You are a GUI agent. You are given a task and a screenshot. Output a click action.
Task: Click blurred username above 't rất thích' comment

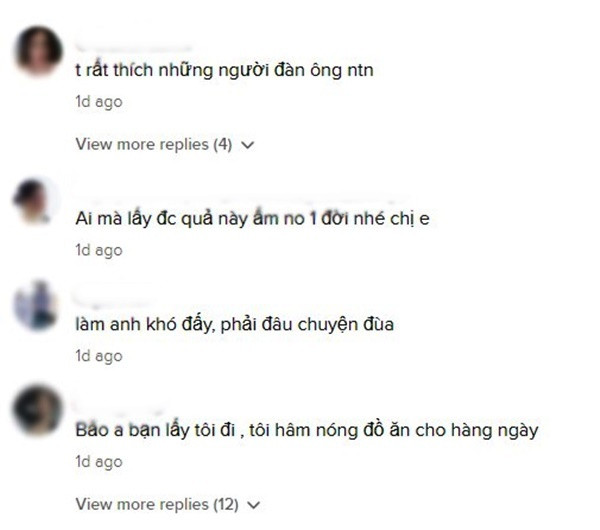(133, 47)
